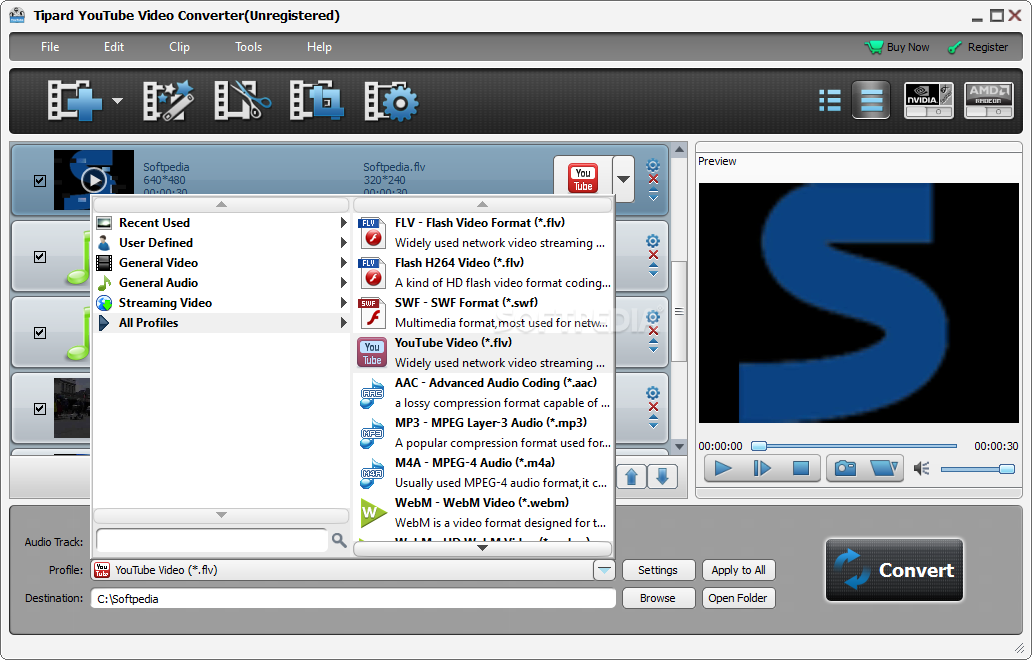Image resolution: width=1032 pixels, height=660 pixels.
Task: Uncheck the Softpedia video row checkbox
Action: click(x=40, y=180)
